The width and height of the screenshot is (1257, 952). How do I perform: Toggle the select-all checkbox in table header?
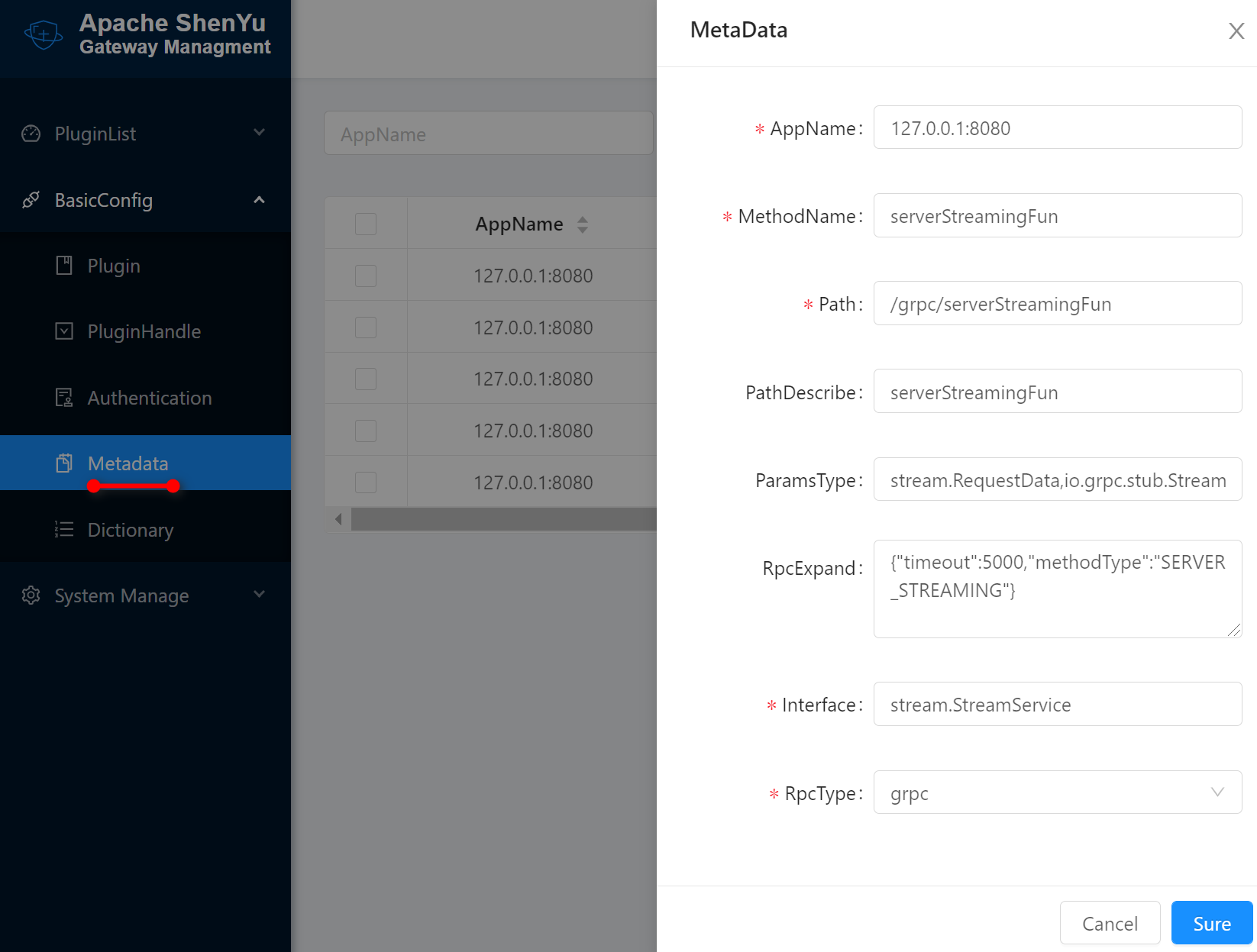point(366,224)
